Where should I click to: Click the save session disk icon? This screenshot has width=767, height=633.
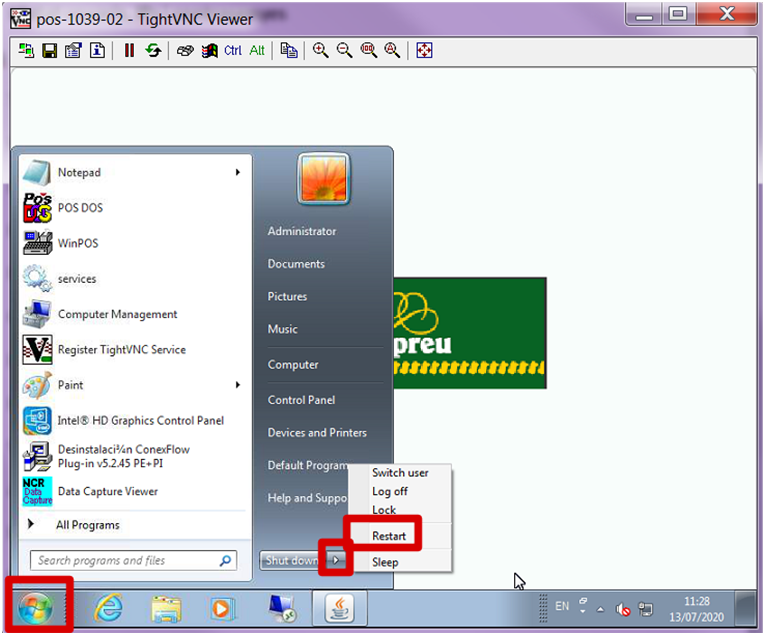pyautogui.click(x=49, y=50)
